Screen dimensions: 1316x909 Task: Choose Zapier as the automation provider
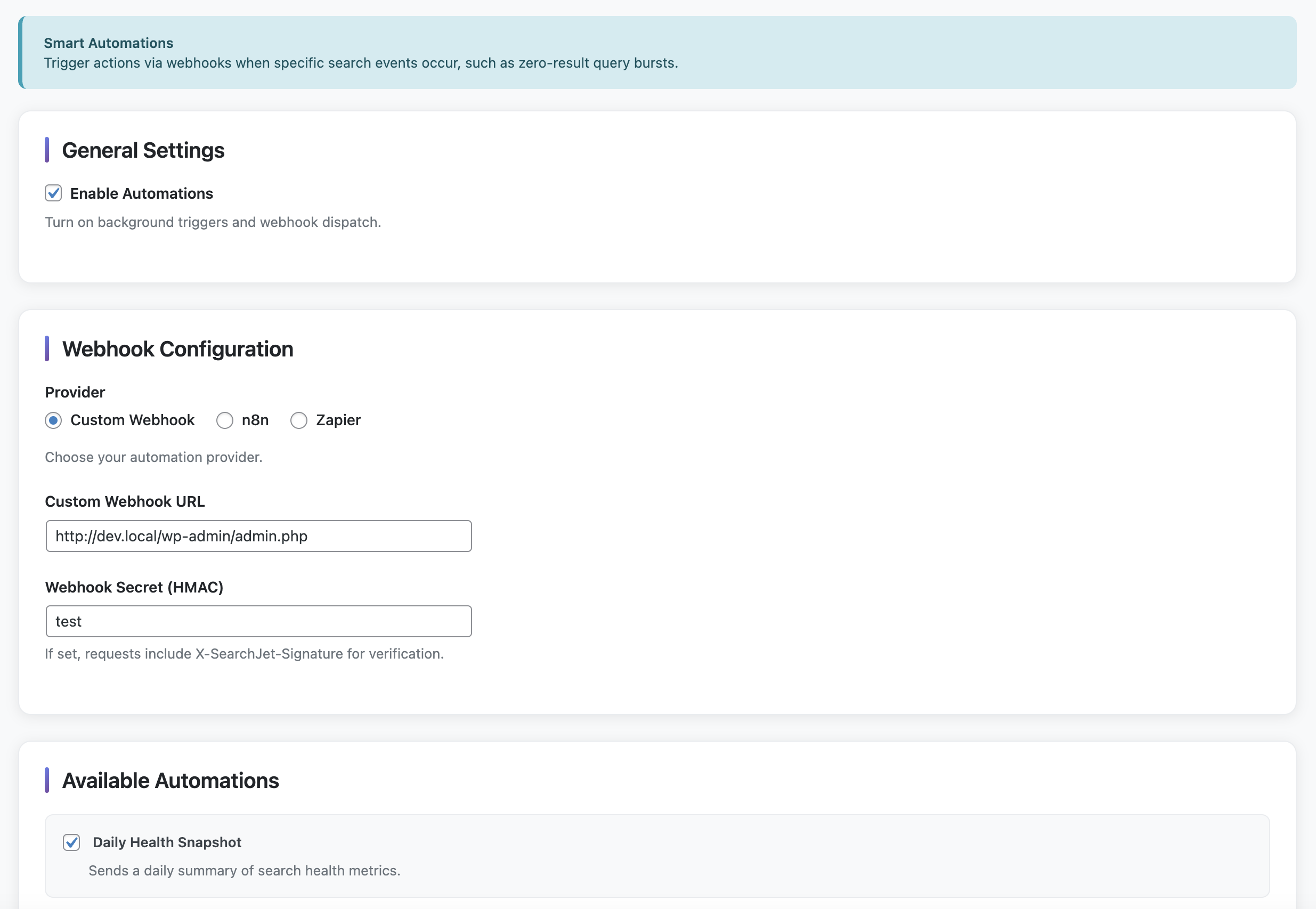[x=299, y=420]
